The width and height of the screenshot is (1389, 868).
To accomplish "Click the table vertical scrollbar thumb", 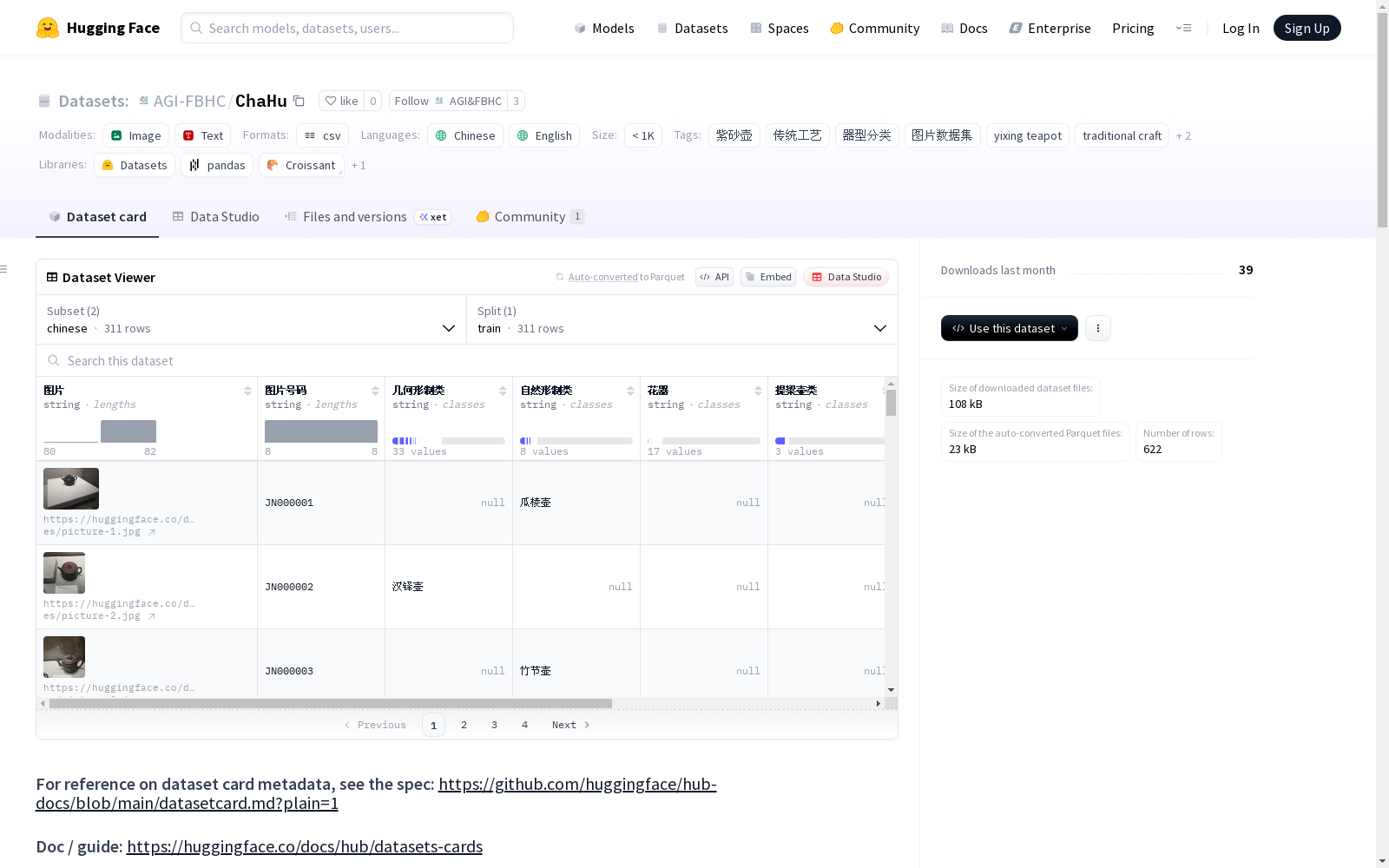I will 891,403.
